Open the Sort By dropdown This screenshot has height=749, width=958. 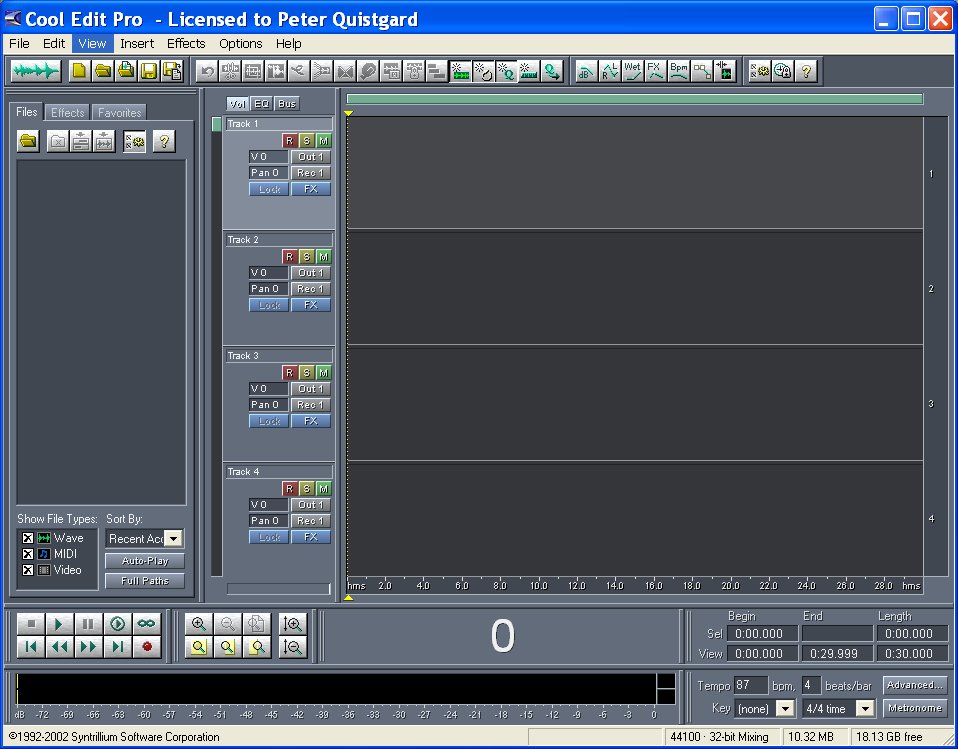[174, 539]
